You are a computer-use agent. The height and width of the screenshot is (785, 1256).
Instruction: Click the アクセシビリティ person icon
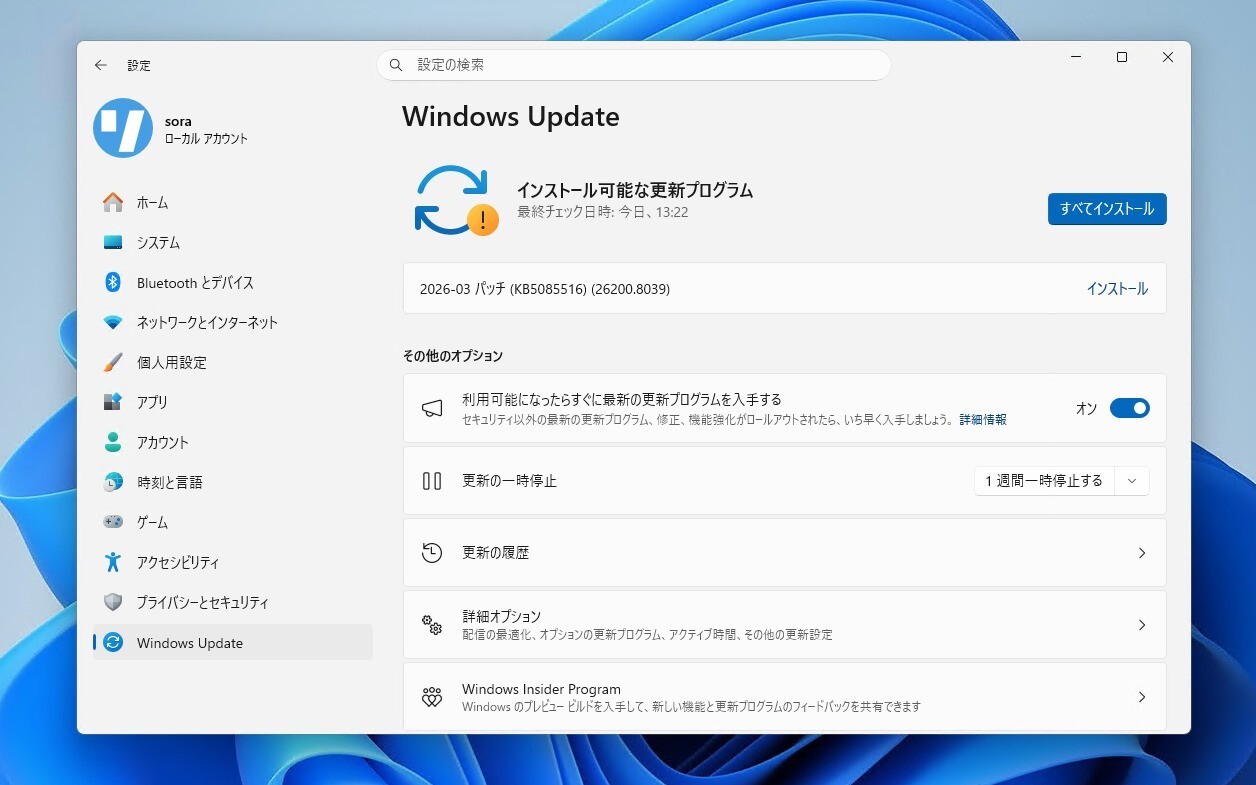[x=113, y=562]
